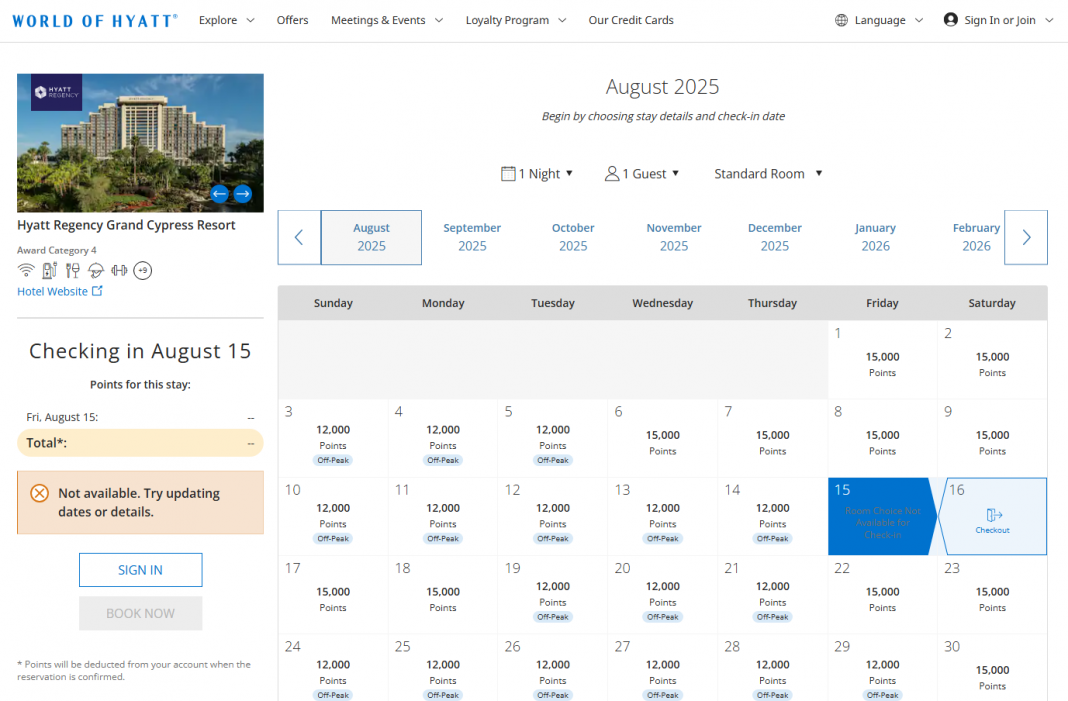Expand the Loyalty Program menu
Image resolution: width=1068 pixels, height=701 pixels.
pyautogui.click(x=516, y=19)
